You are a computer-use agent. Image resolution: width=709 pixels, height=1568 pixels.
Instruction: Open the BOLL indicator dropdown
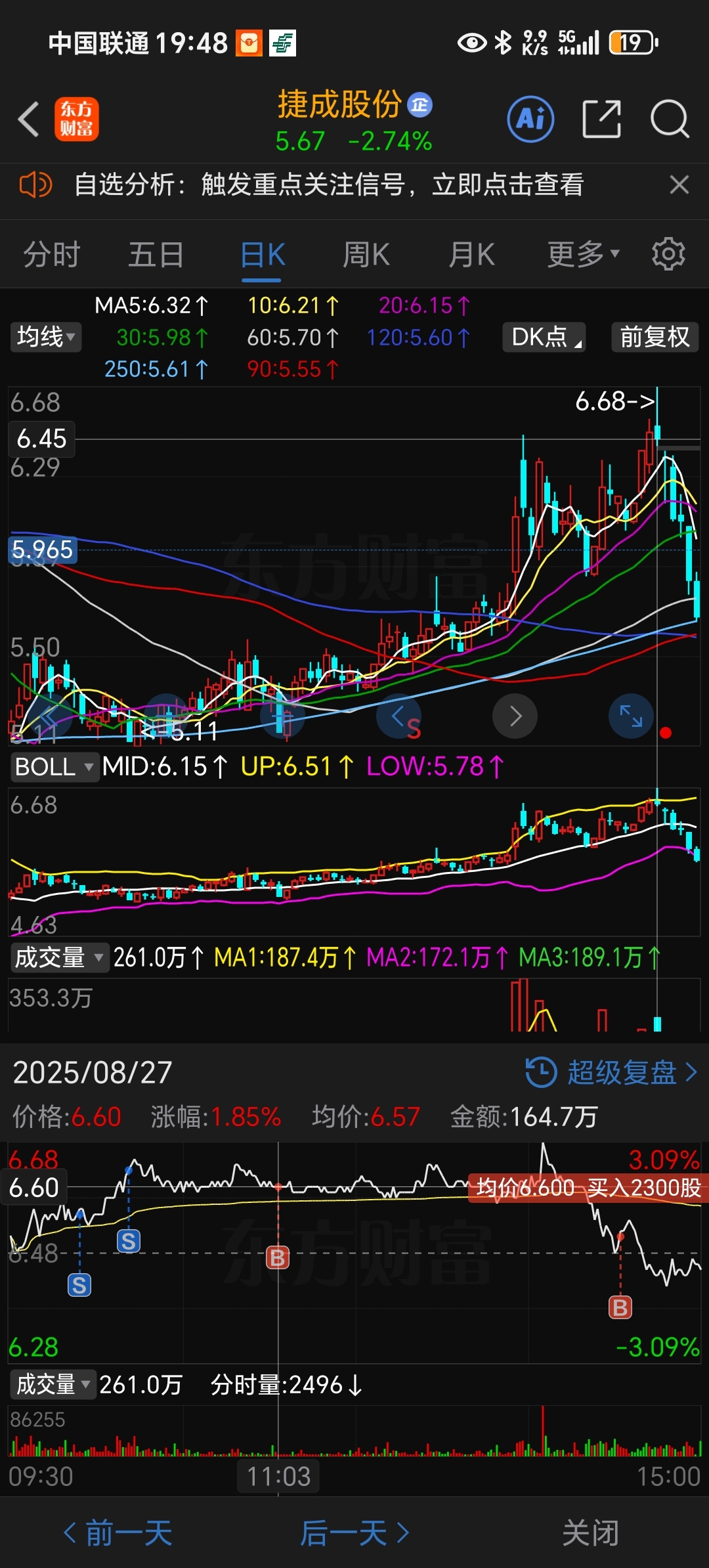coord(54,766)
